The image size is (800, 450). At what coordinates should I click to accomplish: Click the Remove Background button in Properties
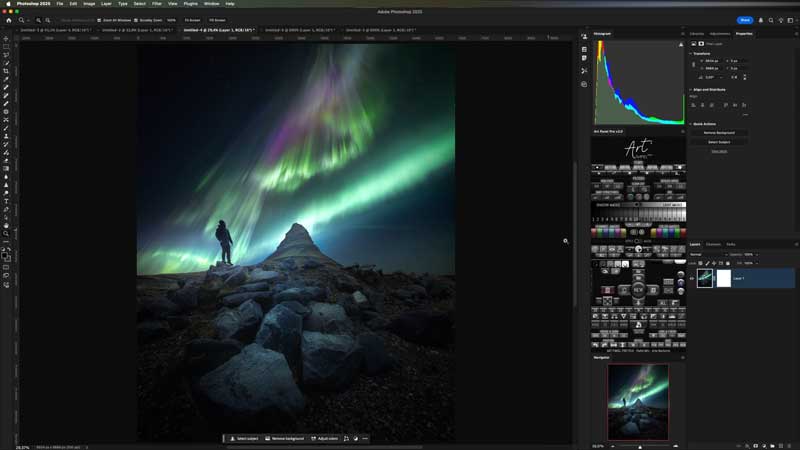coord(718,133)
